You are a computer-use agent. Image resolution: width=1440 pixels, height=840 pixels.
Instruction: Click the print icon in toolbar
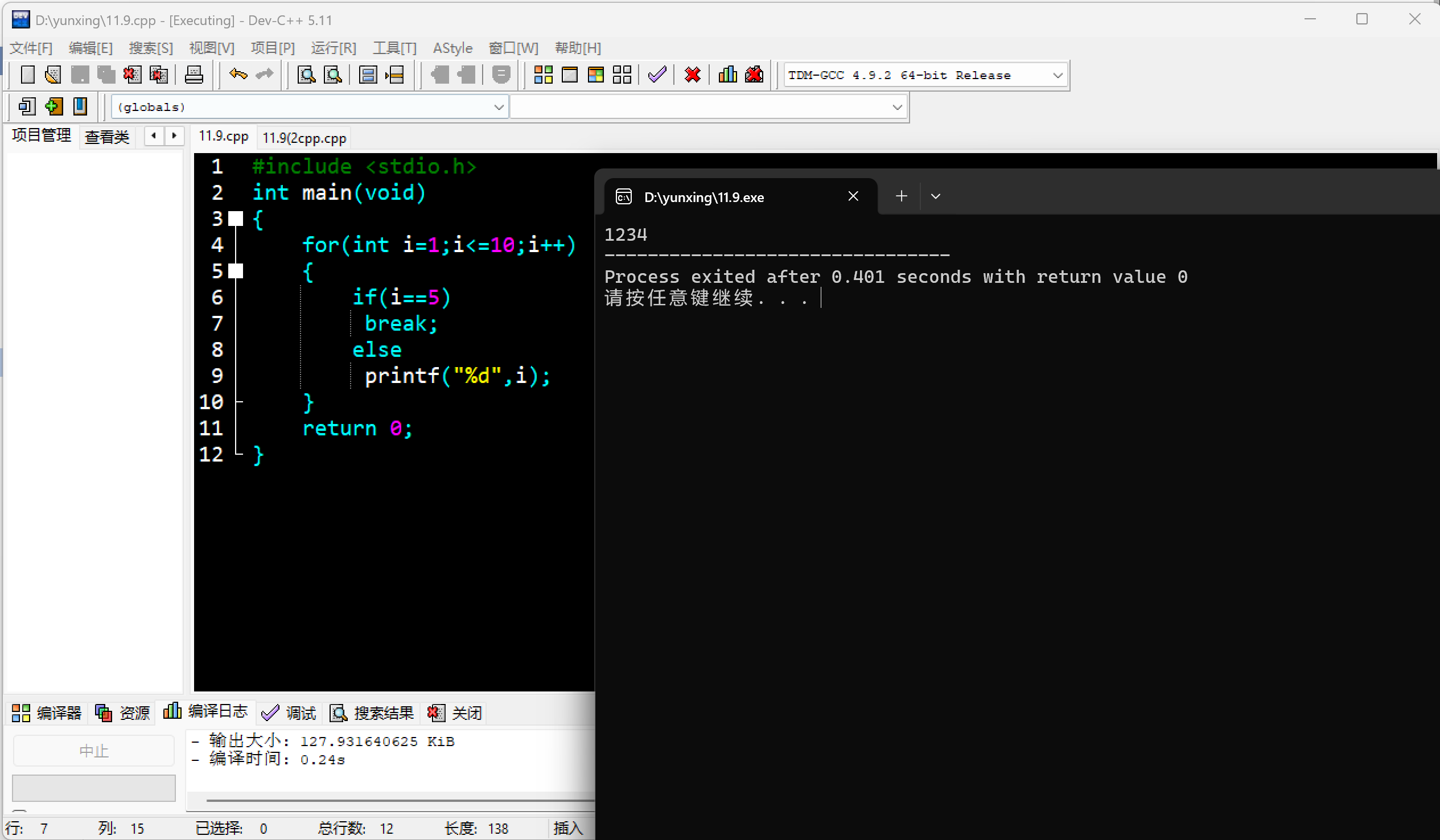pyautogui.click(x=194, y=75)
